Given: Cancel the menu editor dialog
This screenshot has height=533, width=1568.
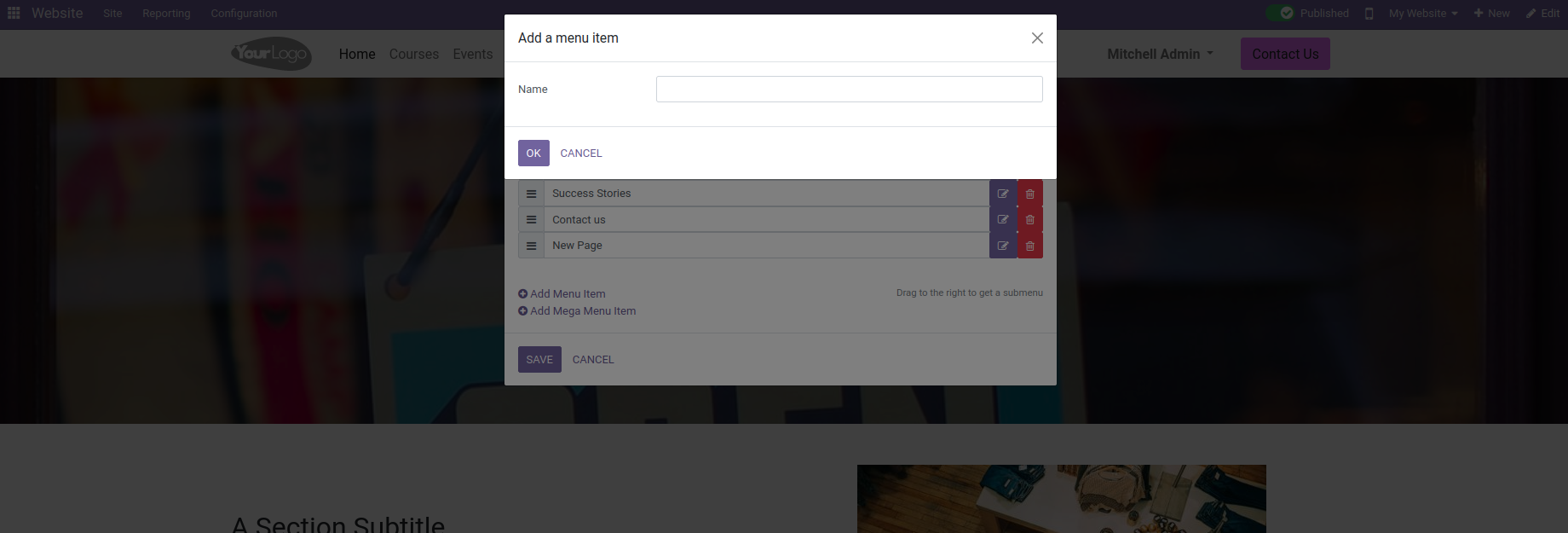Looking at the screenshot, I should tap(593, 360).
